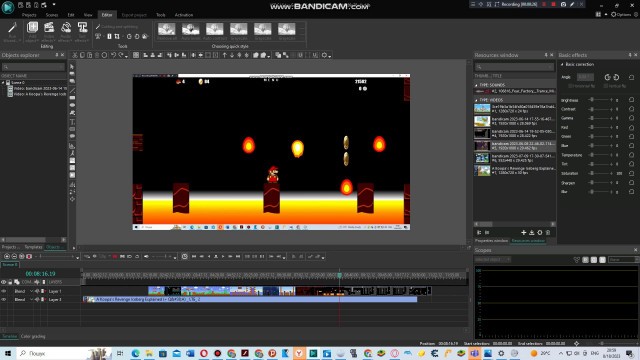
Task: Click the Objects explorer search field
Action: coord(33,67)
